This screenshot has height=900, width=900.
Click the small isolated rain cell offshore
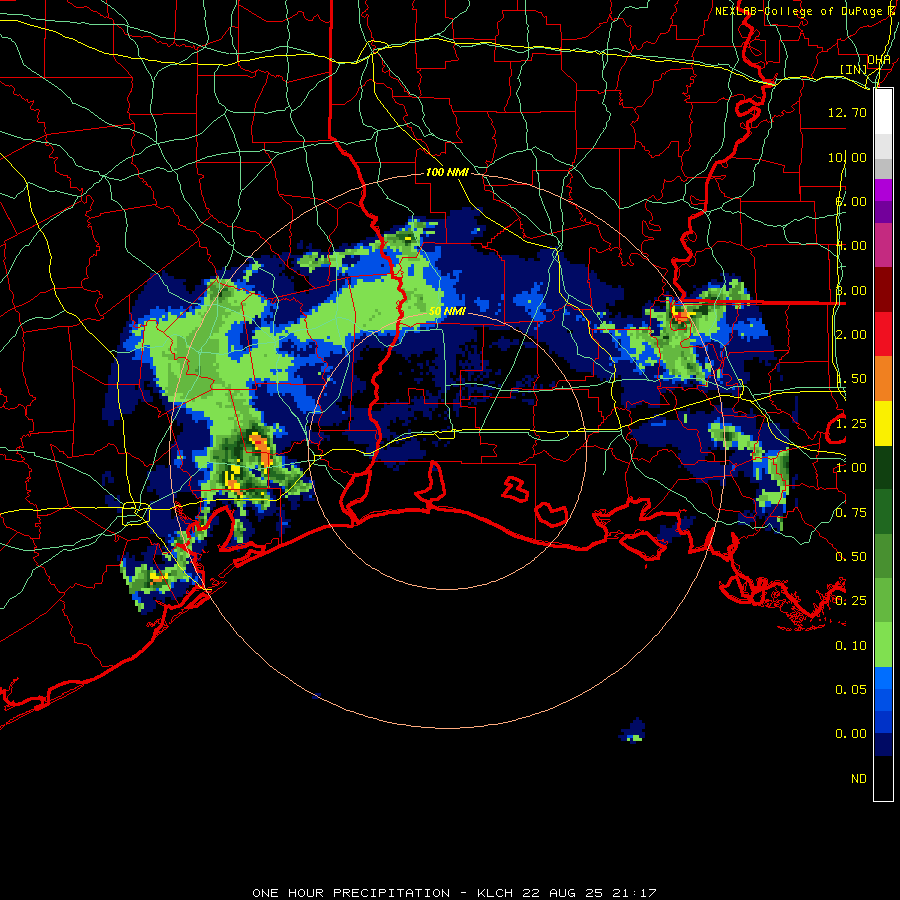click(633, 731)
